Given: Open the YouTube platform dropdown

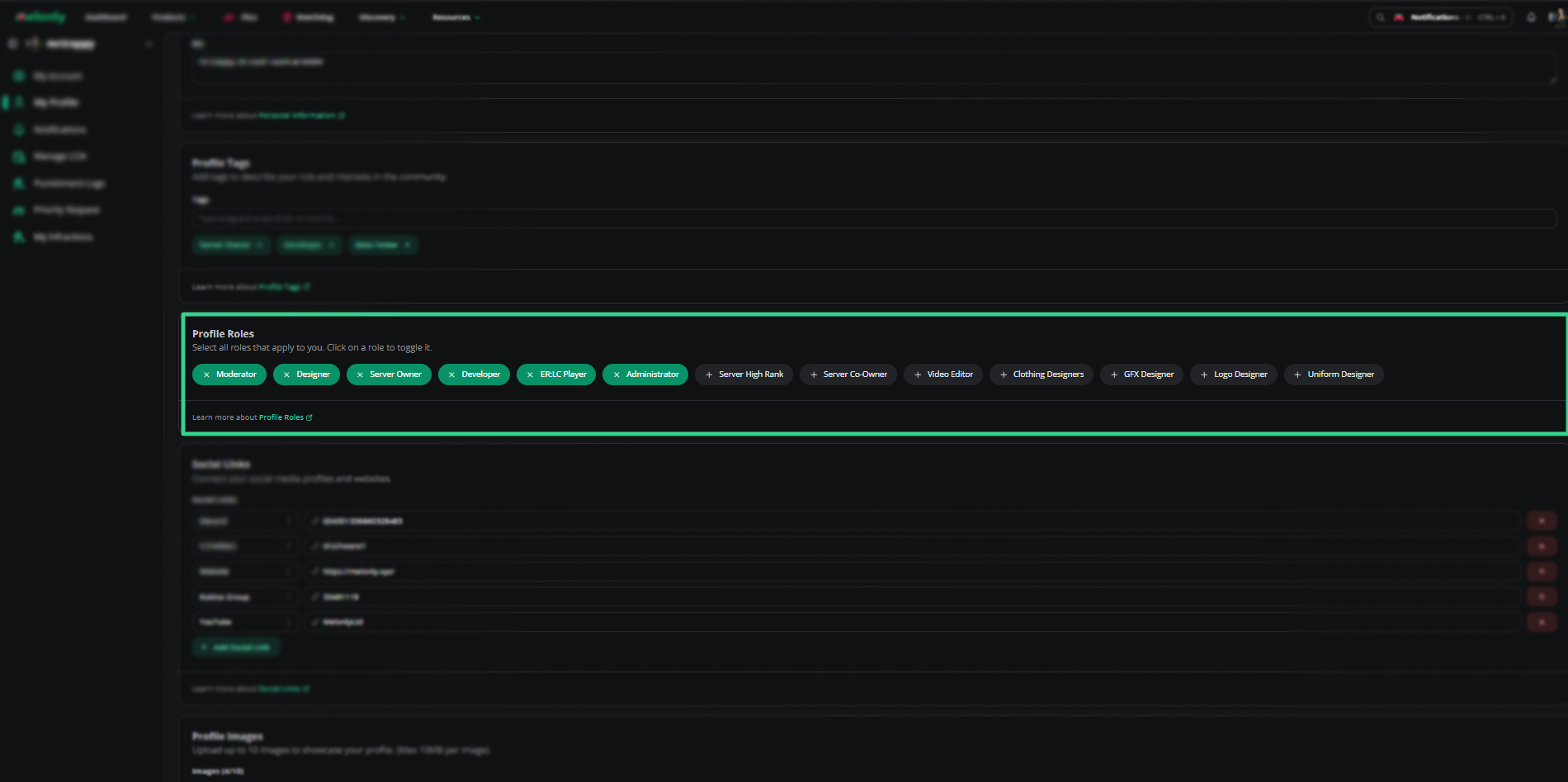Looking at the screenshot, I should pyautogui.click(x=245, y=622).
